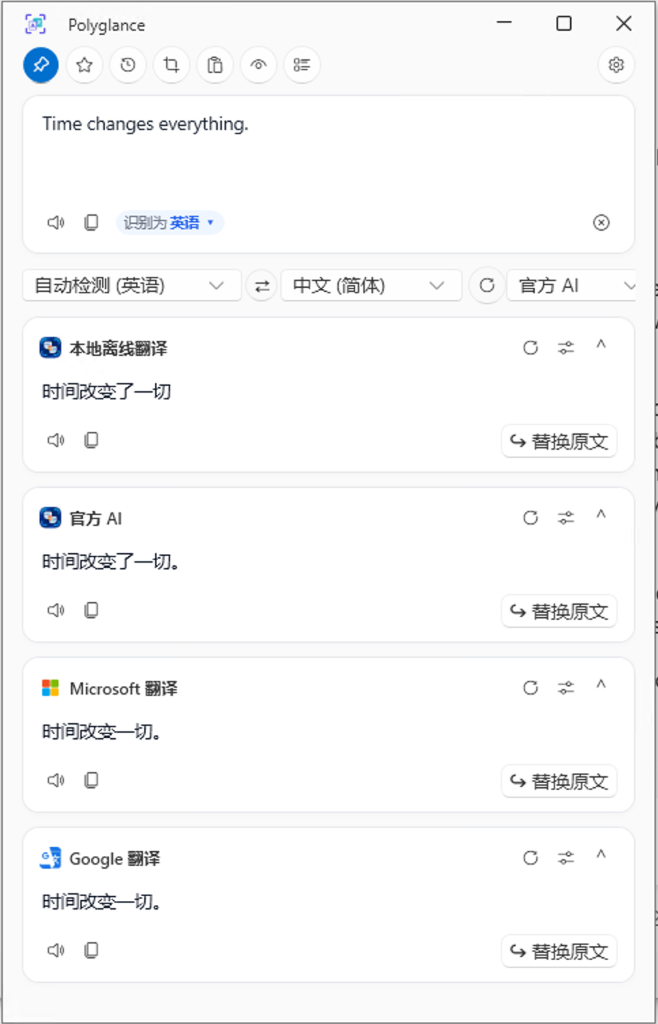The image size is (658, 1024).
Task: Play audio of 官方 AI result
Action: 56,611
